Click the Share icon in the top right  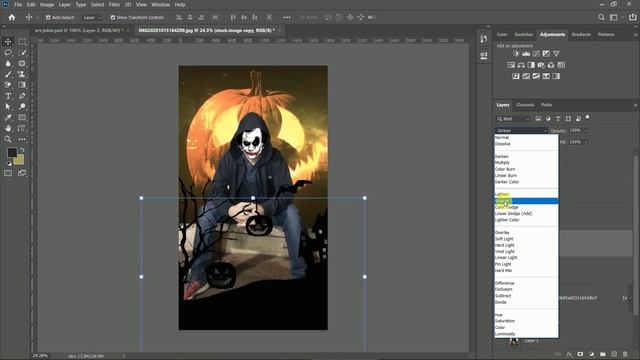click(633, 18)
